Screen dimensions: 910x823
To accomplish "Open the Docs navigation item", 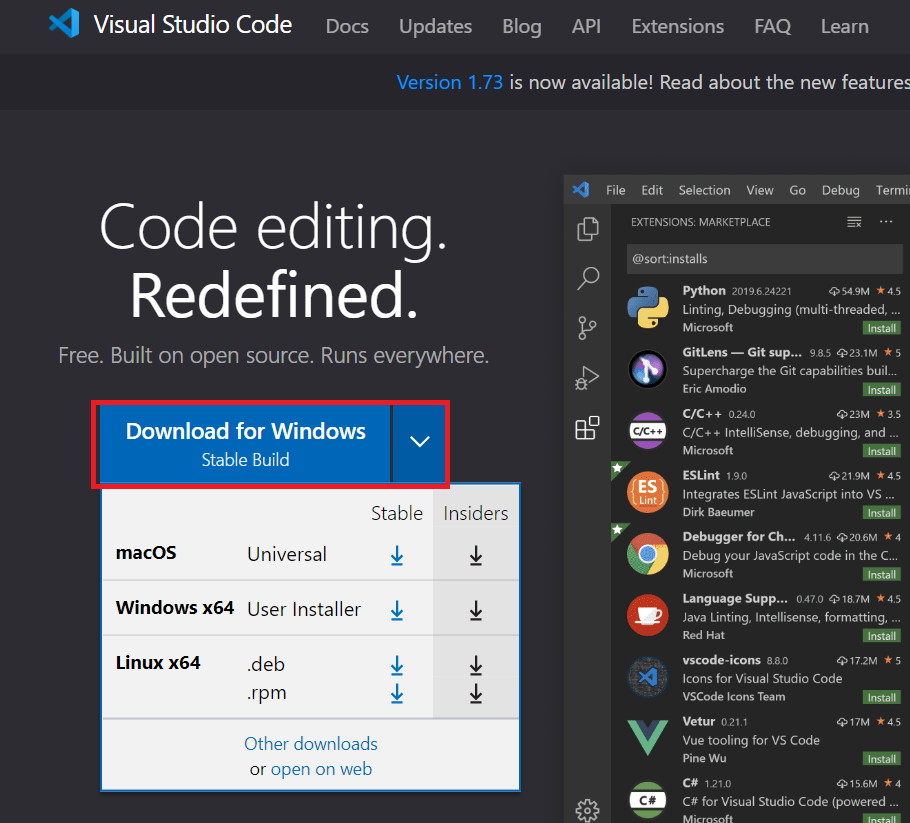I will tap(347, 26).
